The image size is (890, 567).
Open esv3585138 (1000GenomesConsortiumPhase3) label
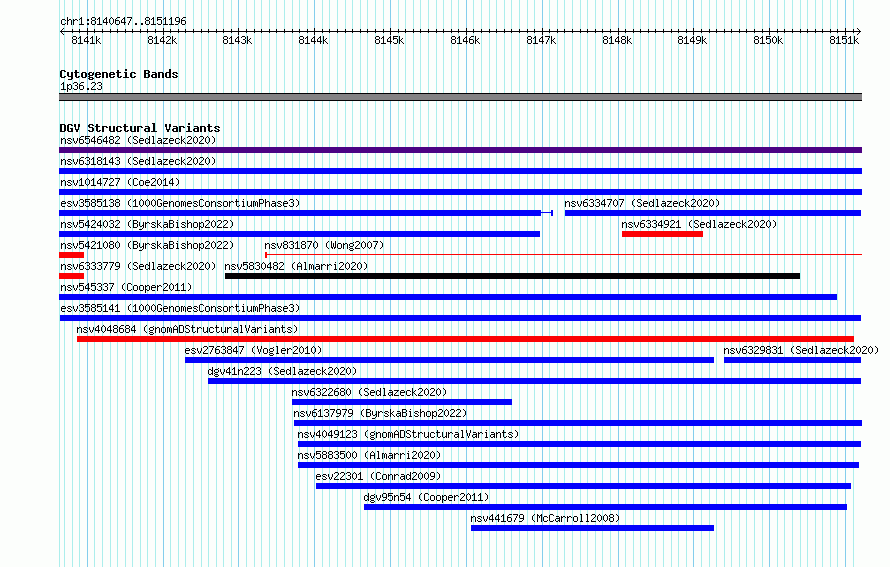point(180,203)
